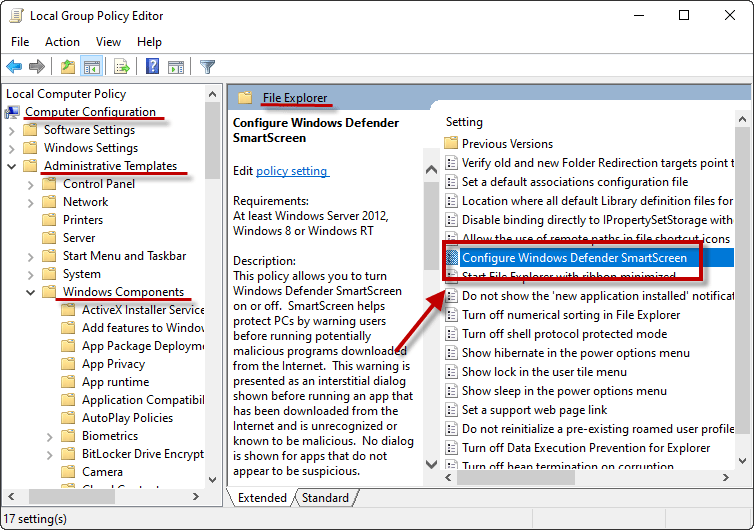Click settings list scroll left arrow

pos(448,478)
